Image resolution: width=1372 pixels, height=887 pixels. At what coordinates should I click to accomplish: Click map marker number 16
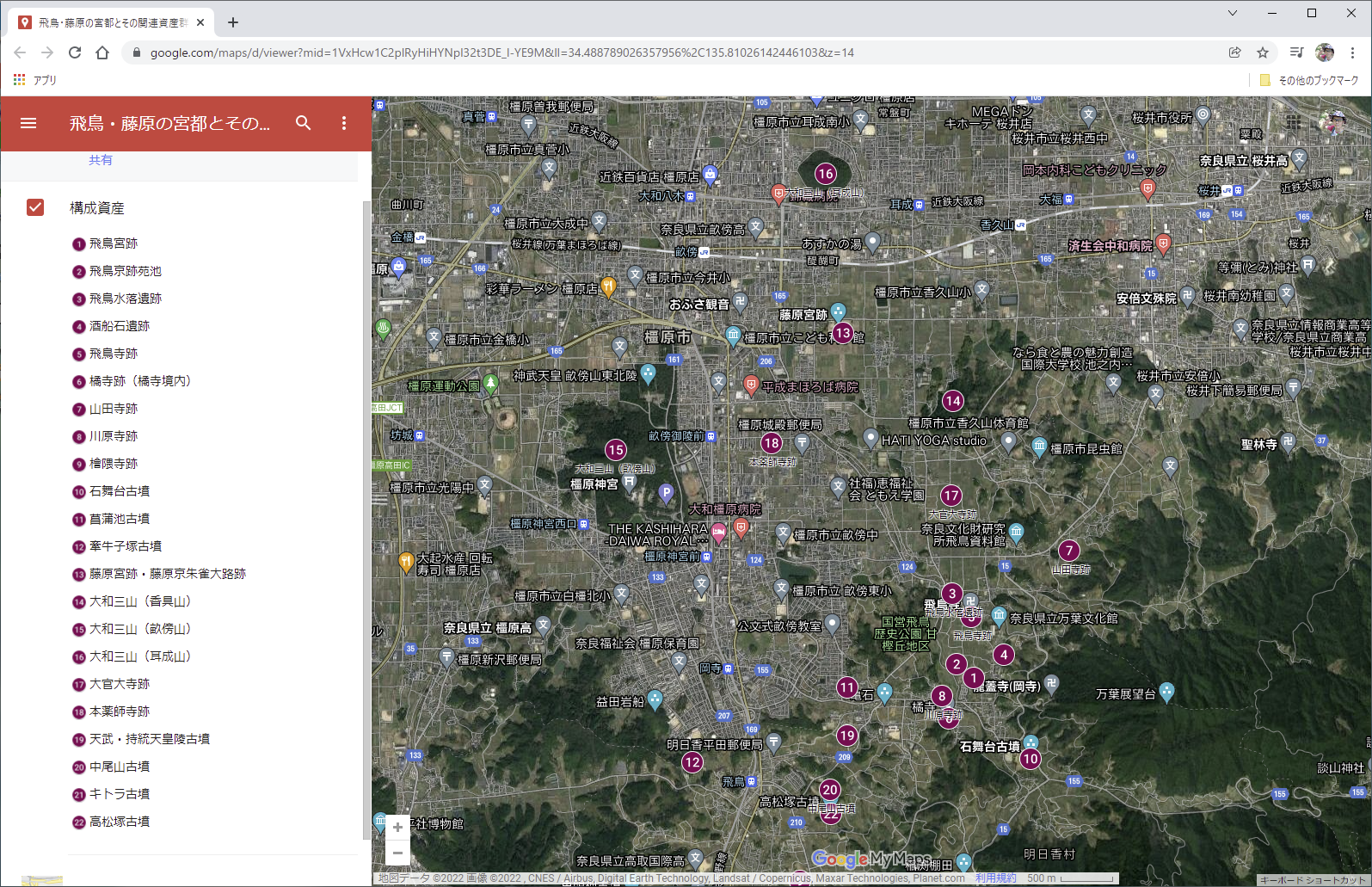pyautogui.click(x=826, y=174)
